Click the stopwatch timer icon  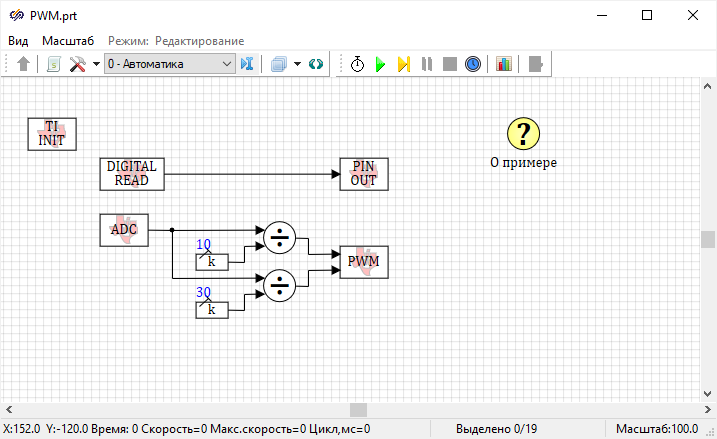(x=358, y=64)
